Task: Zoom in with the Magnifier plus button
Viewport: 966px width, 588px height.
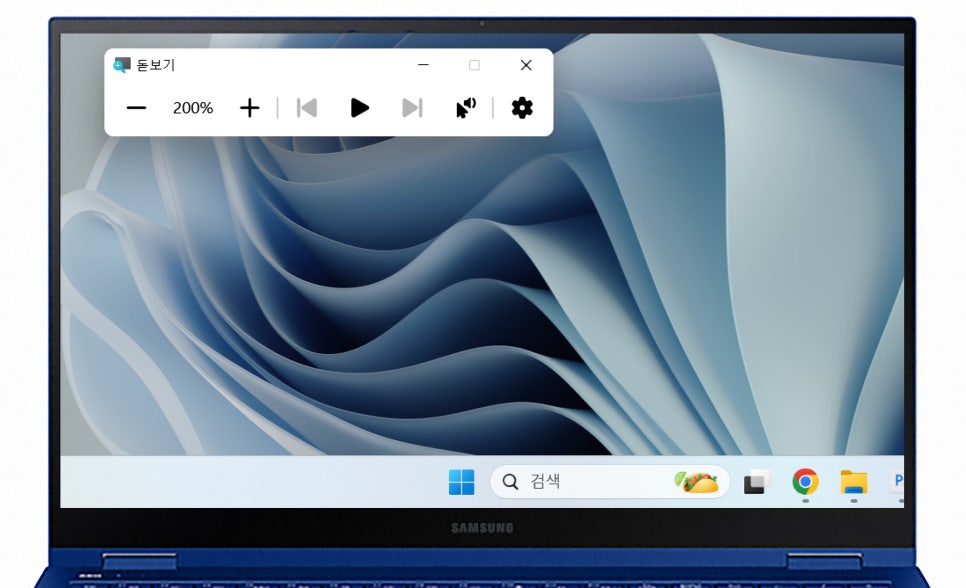Action: [250, 108]
